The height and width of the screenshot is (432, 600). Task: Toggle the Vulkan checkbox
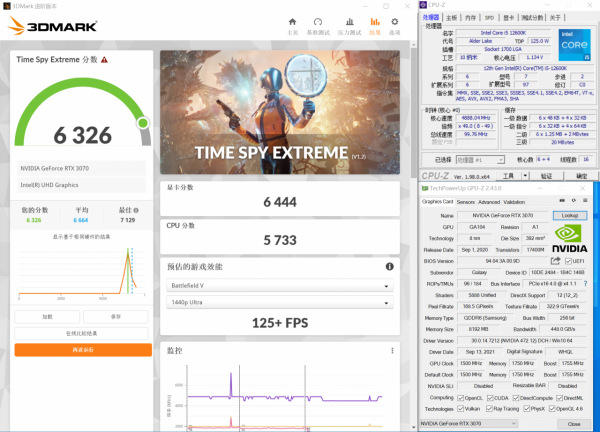click(461, 409)
